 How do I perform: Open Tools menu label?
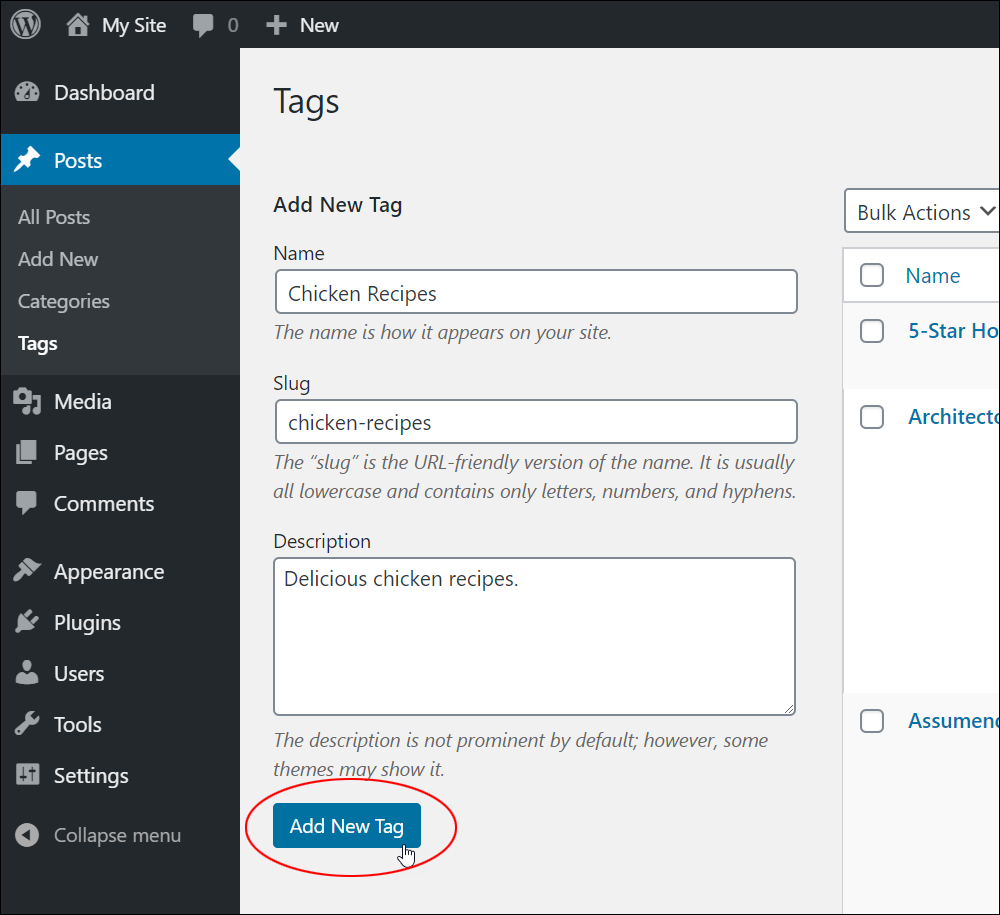[78, 724]
